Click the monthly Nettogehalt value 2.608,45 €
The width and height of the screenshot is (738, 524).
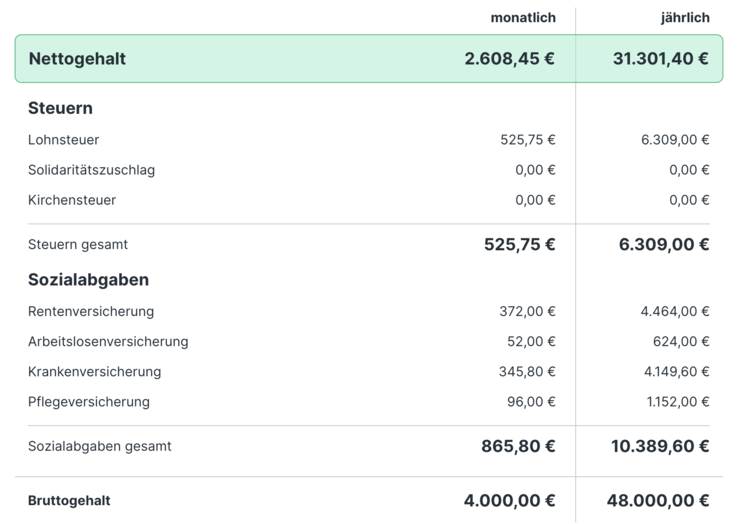(x=509, y=59)
